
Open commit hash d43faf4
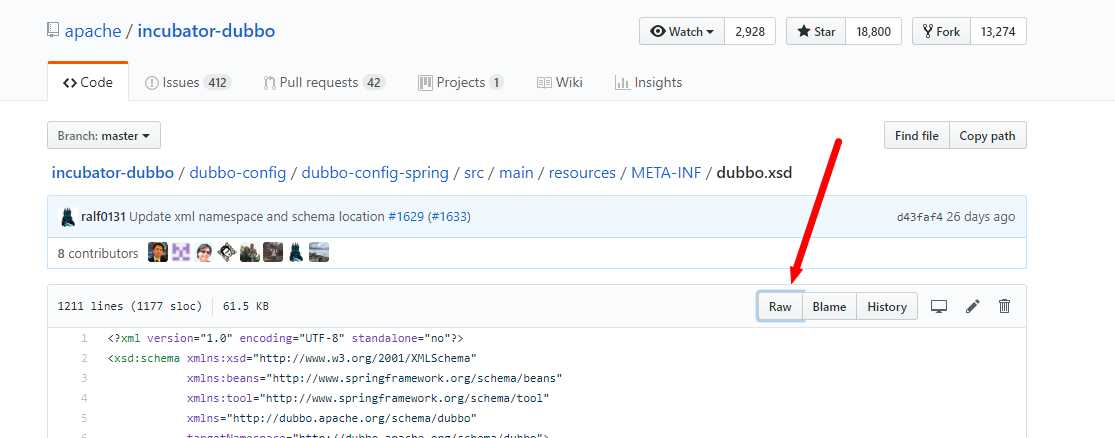919,217
